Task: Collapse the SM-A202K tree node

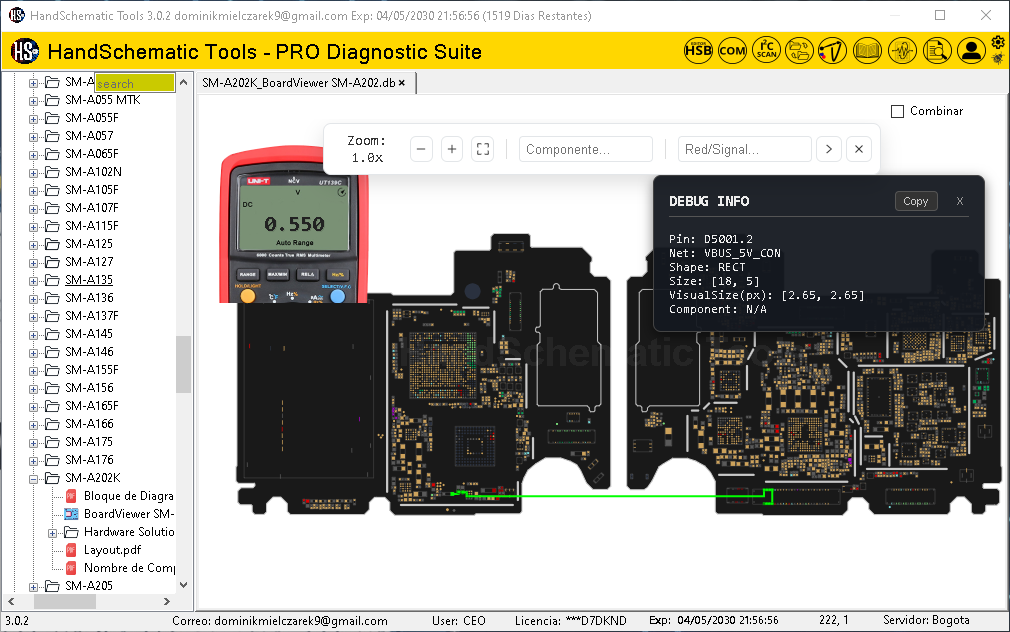Action: pyautogui.click(x=33, y=479)
